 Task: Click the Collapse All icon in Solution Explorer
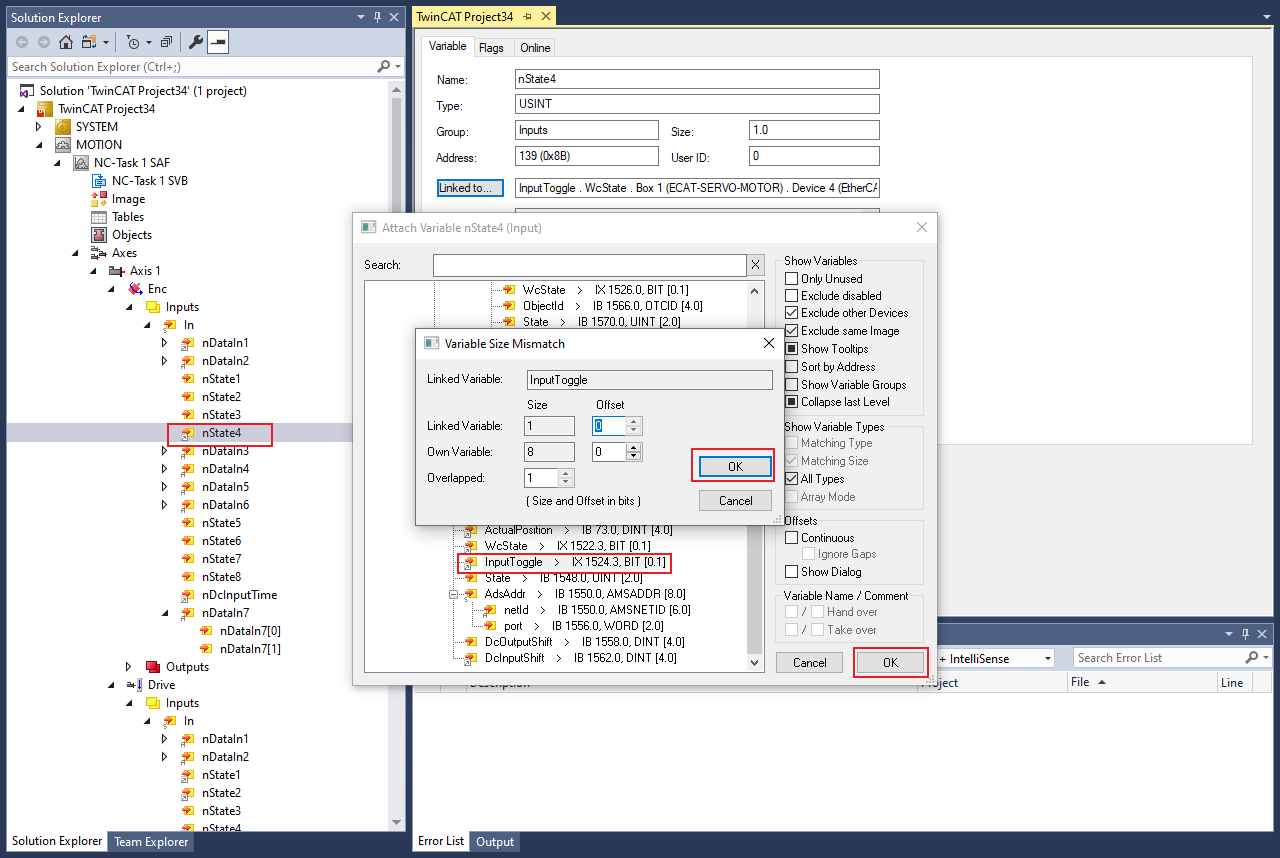pyautogui.click(x=166, y=42)
